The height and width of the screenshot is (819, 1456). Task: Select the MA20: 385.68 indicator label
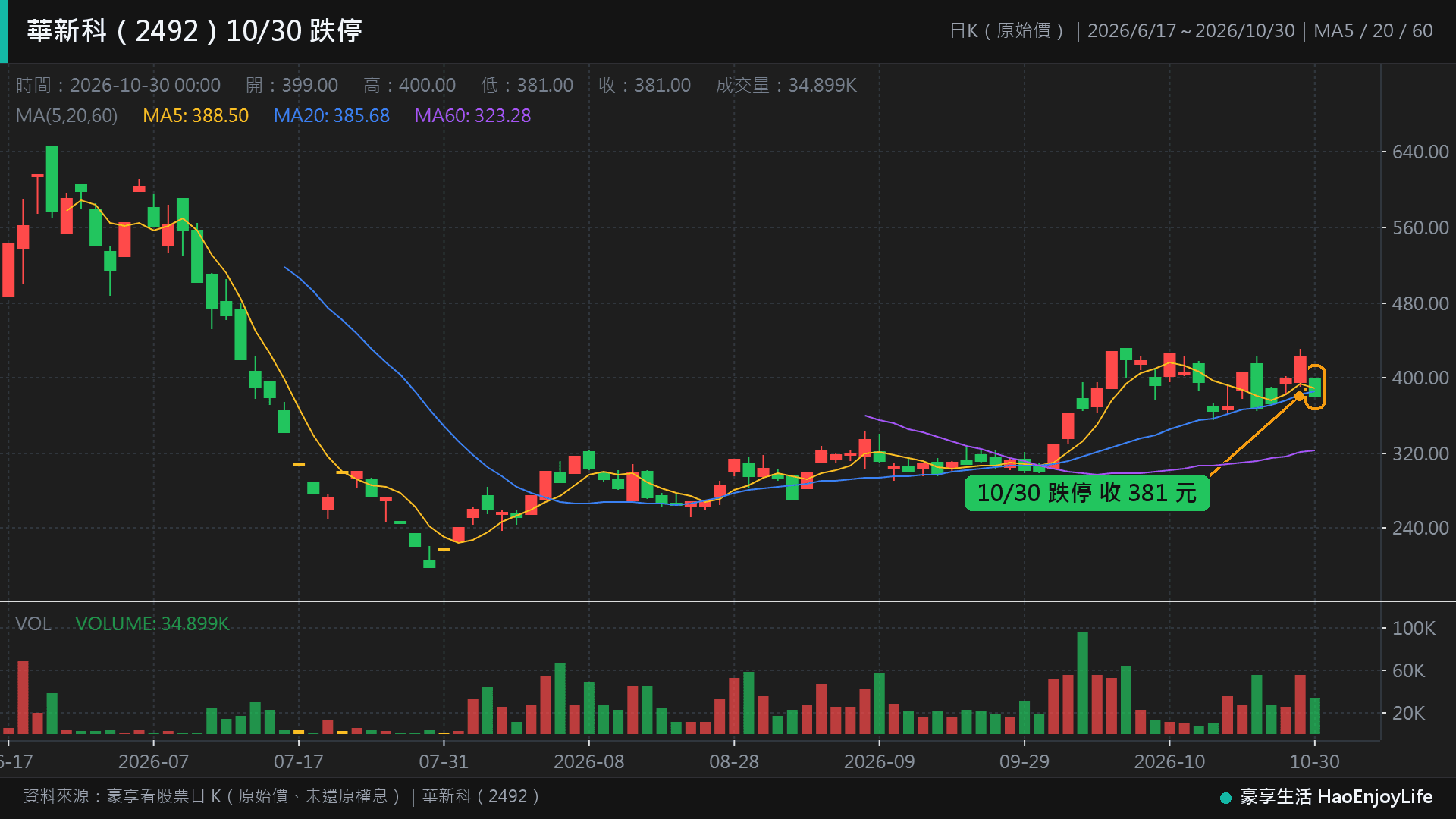(331, 116)
